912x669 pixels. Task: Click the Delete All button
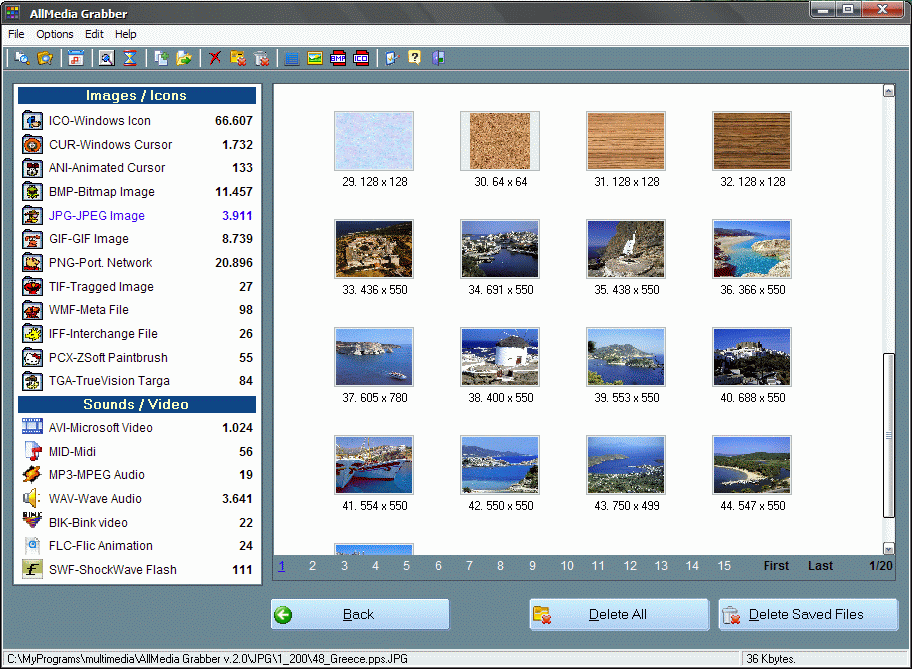click(x=618, y=615)
